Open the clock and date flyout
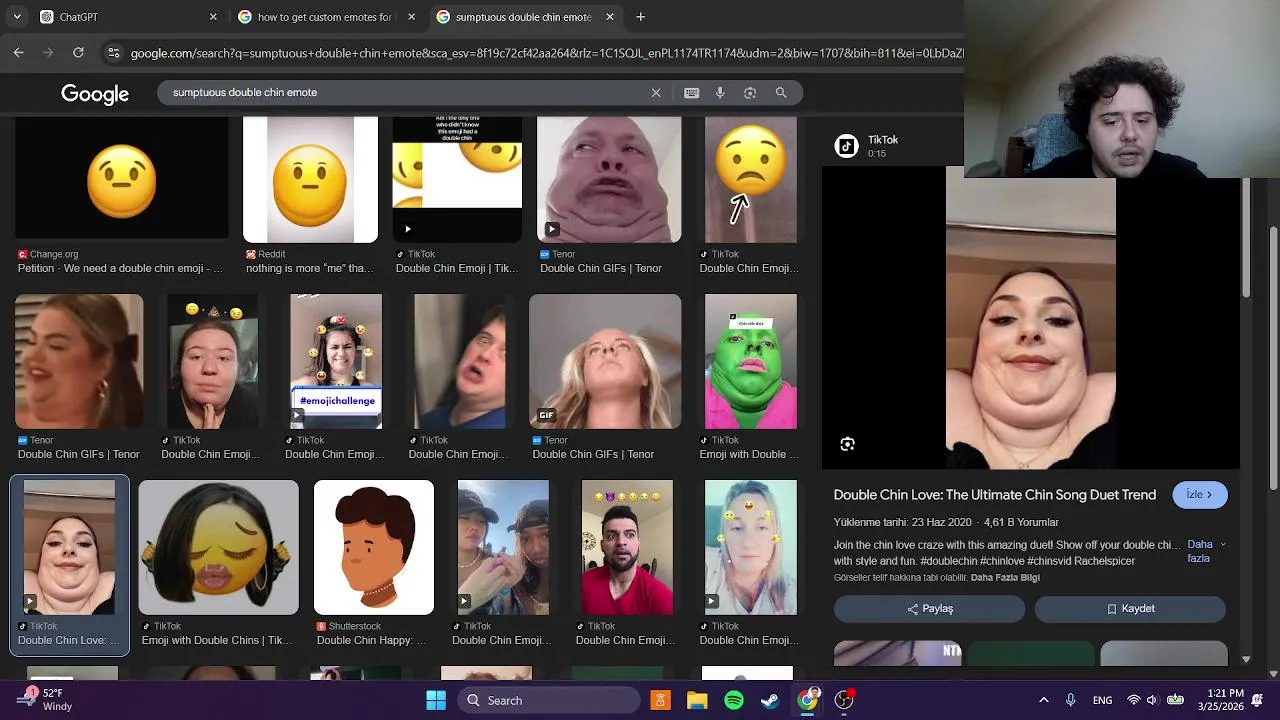Viewport: 1280px width, 720px height. pyautogui.click(x=1225, y=700)
